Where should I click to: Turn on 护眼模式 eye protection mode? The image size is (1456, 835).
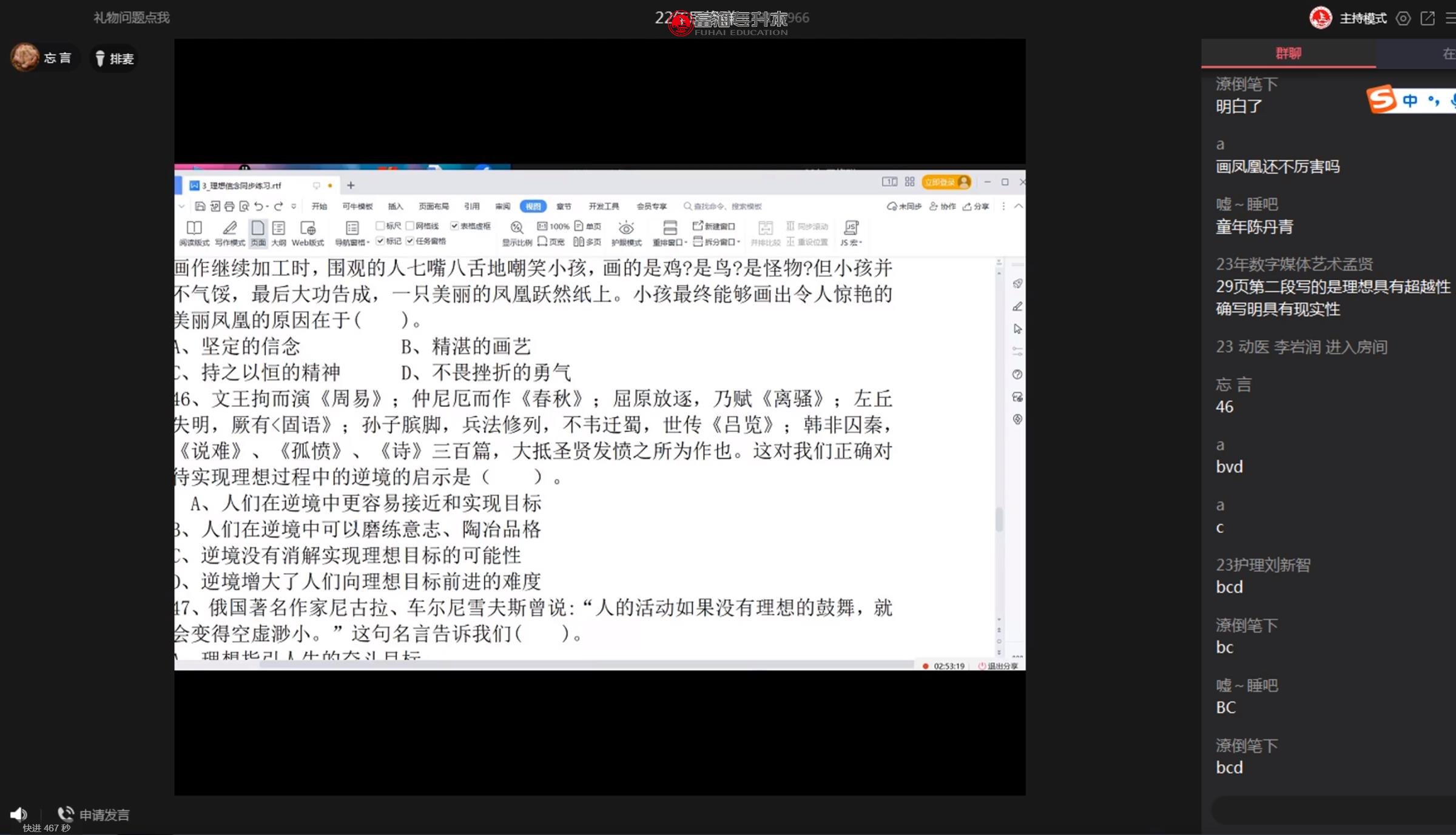click(x=626, y=233)
